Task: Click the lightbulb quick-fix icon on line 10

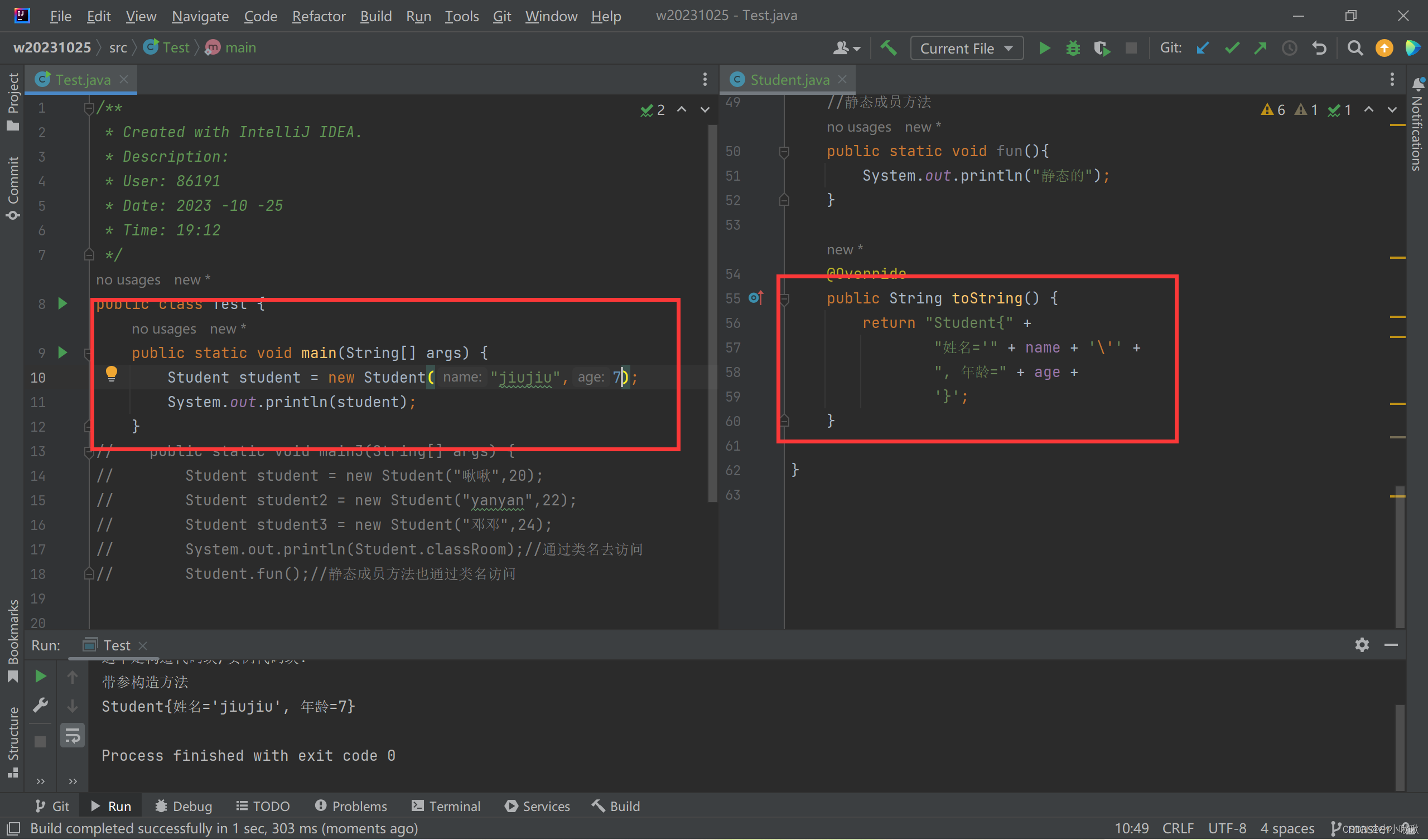Action: (111, 373)
